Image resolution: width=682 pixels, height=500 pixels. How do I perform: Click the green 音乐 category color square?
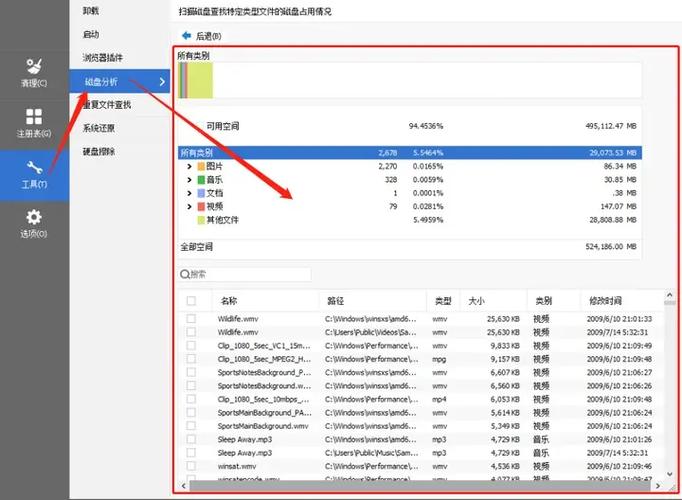(x=201, y=180)
